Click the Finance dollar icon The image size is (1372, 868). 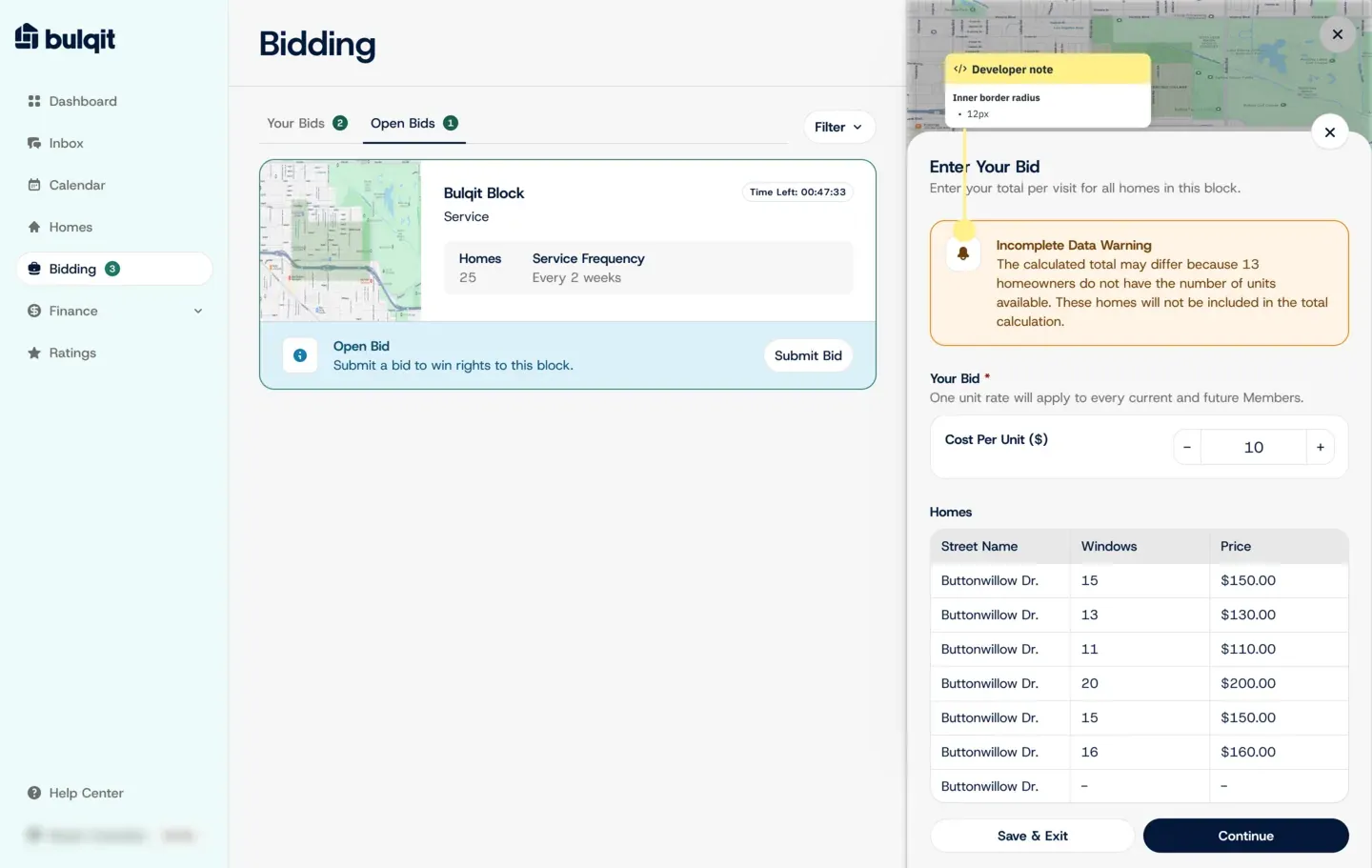click(x=34, y=311)
